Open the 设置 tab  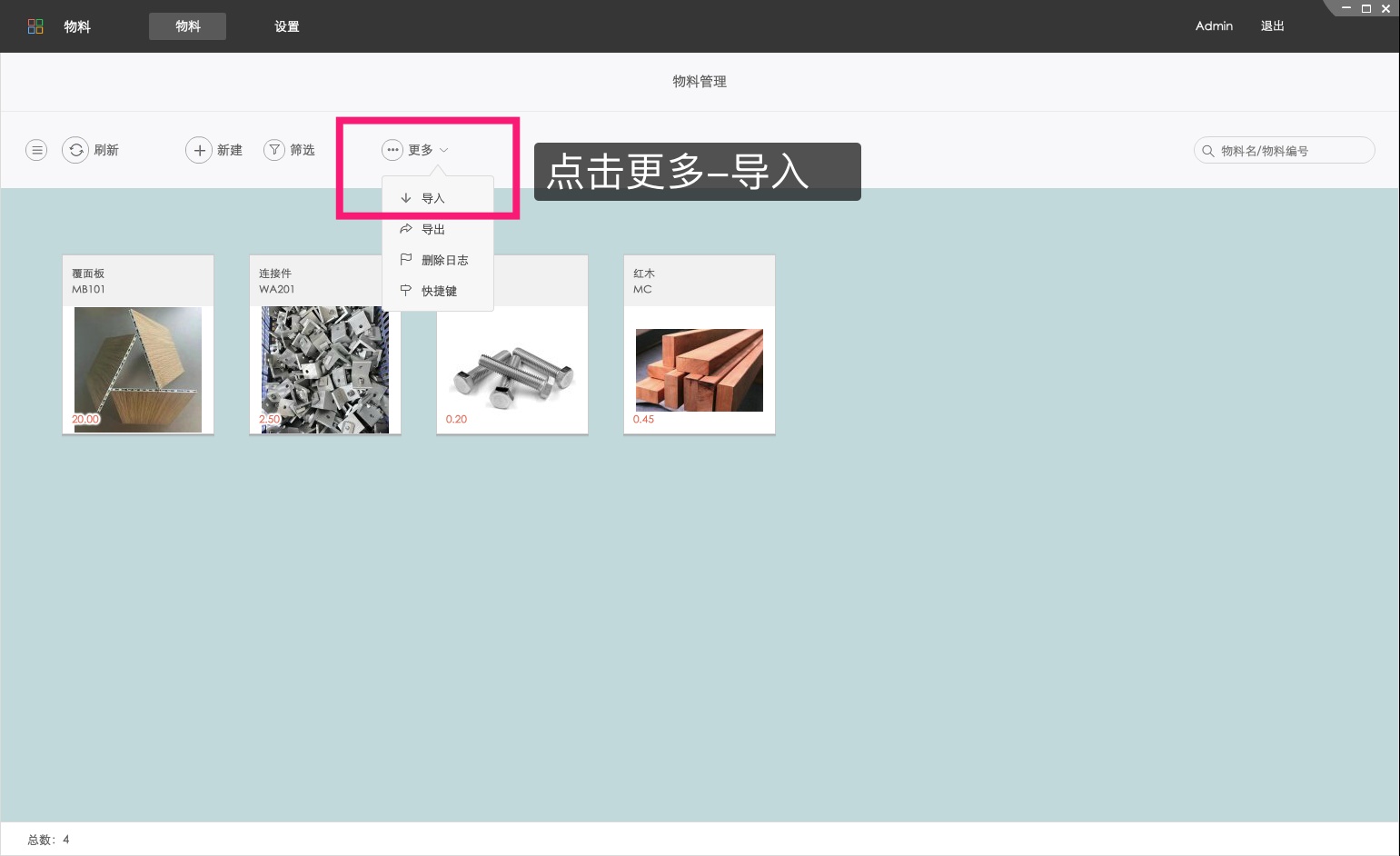(287, 26)
